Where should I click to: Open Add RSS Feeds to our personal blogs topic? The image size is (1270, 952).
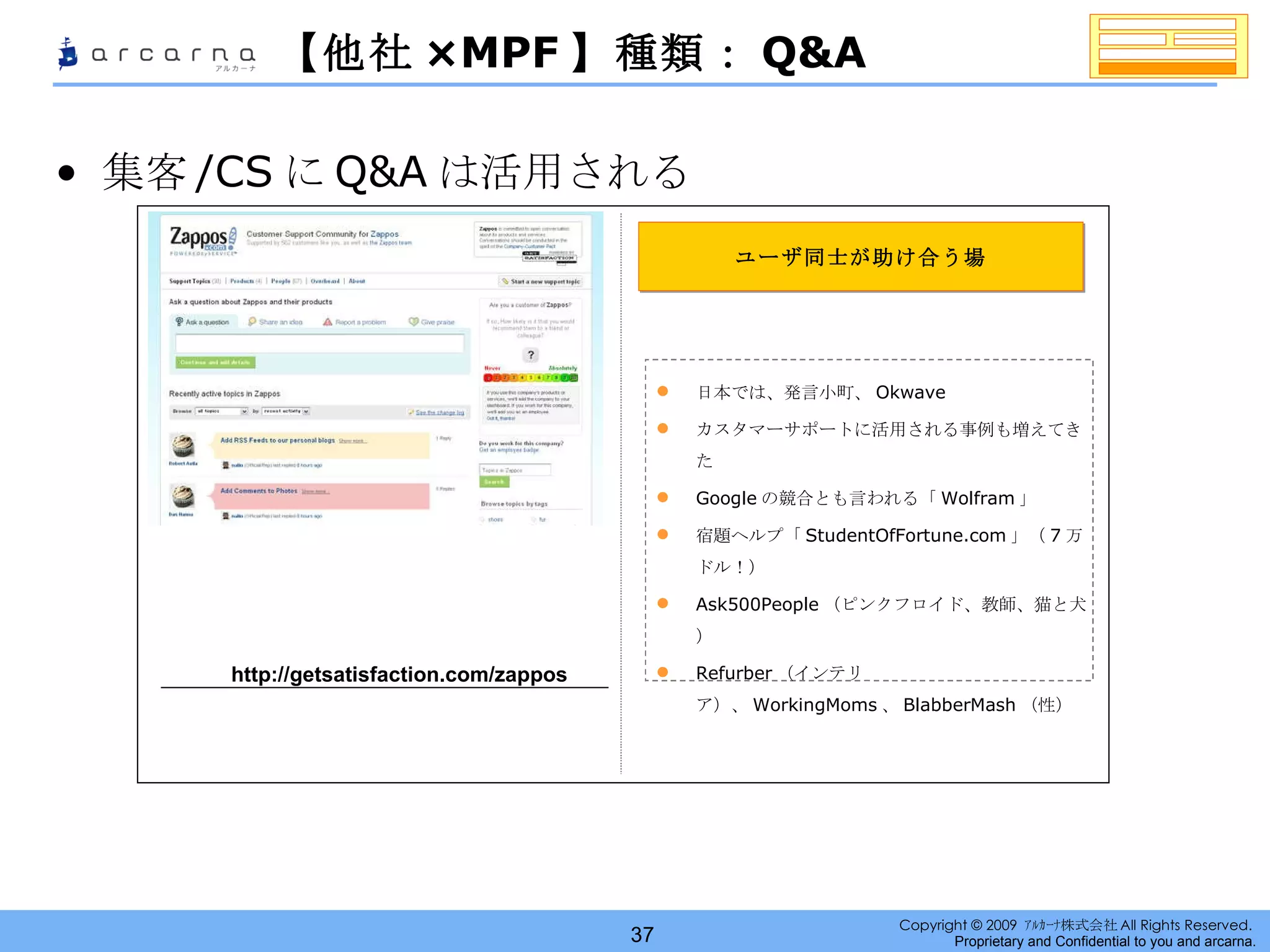(277, 440)
